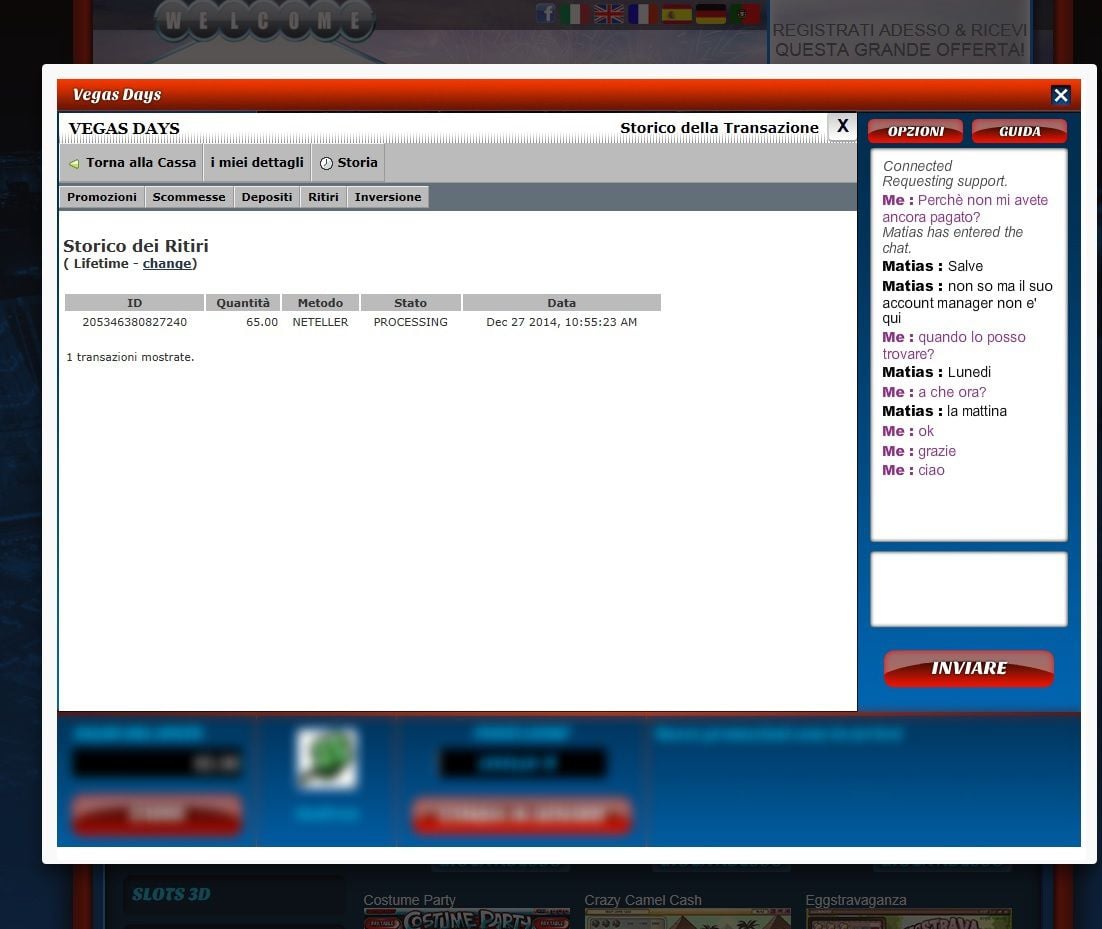Click the Facebook icon in the header
Screen dimensions: 1102x929
(546, 13)
